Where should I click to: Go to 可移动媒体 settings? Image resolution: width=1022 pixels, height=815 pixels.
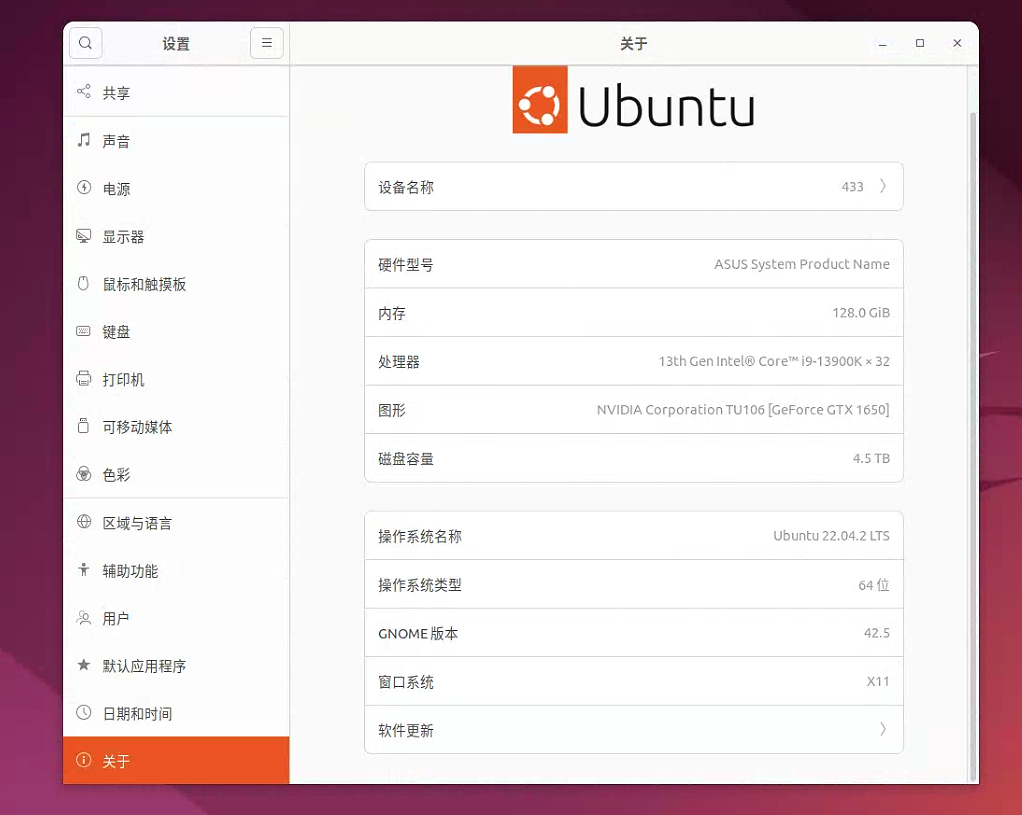point(137,427)
